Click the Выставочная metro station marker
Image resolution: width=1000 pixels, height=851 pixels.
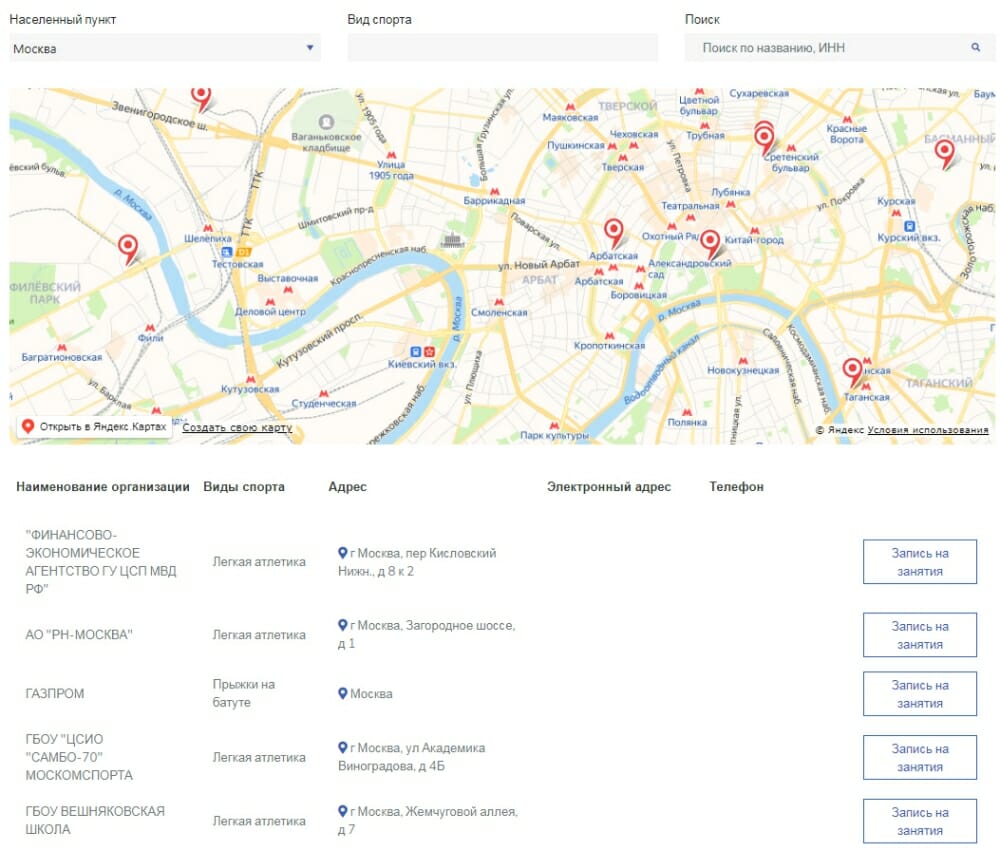(x=288, y=290)
